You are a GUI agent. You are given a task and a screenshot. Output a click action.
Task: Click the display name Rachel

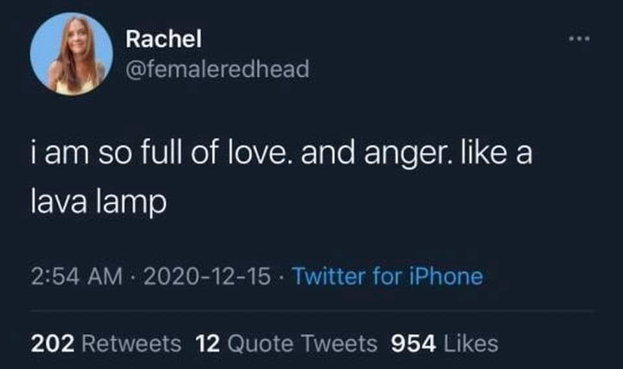click(x=164, y=39)
